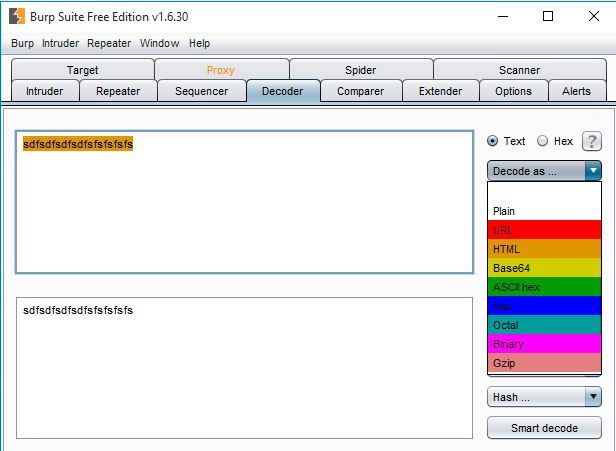Switch to the Scanner tab

tap(519, 70)
